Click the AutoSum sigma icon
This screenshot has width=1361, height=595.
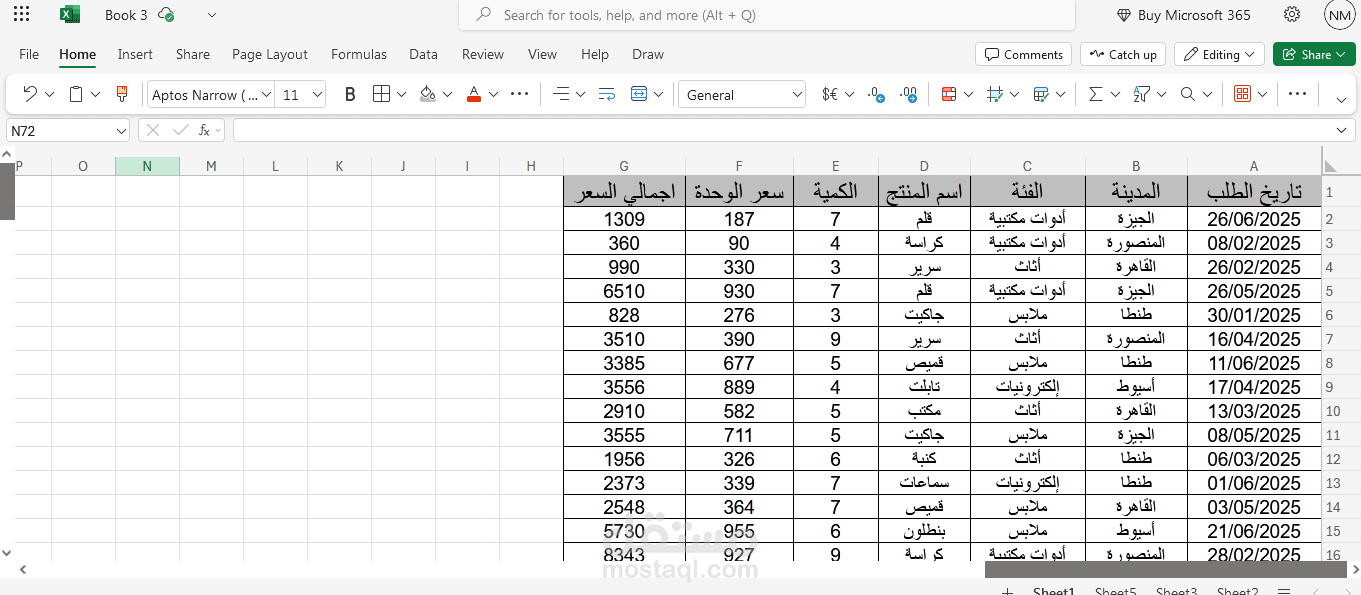[1095, 94]
